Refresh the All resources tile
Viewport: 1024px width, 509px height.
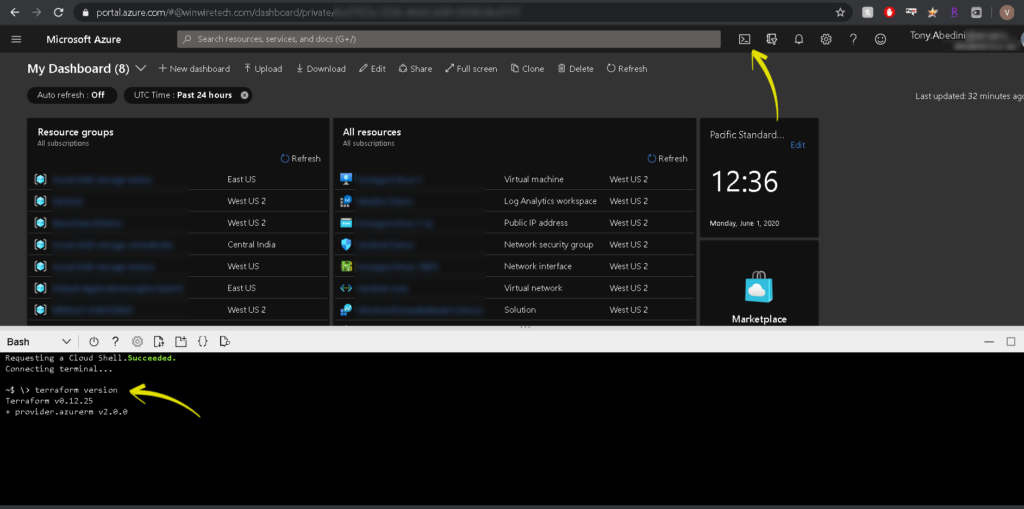click(667, 159)
